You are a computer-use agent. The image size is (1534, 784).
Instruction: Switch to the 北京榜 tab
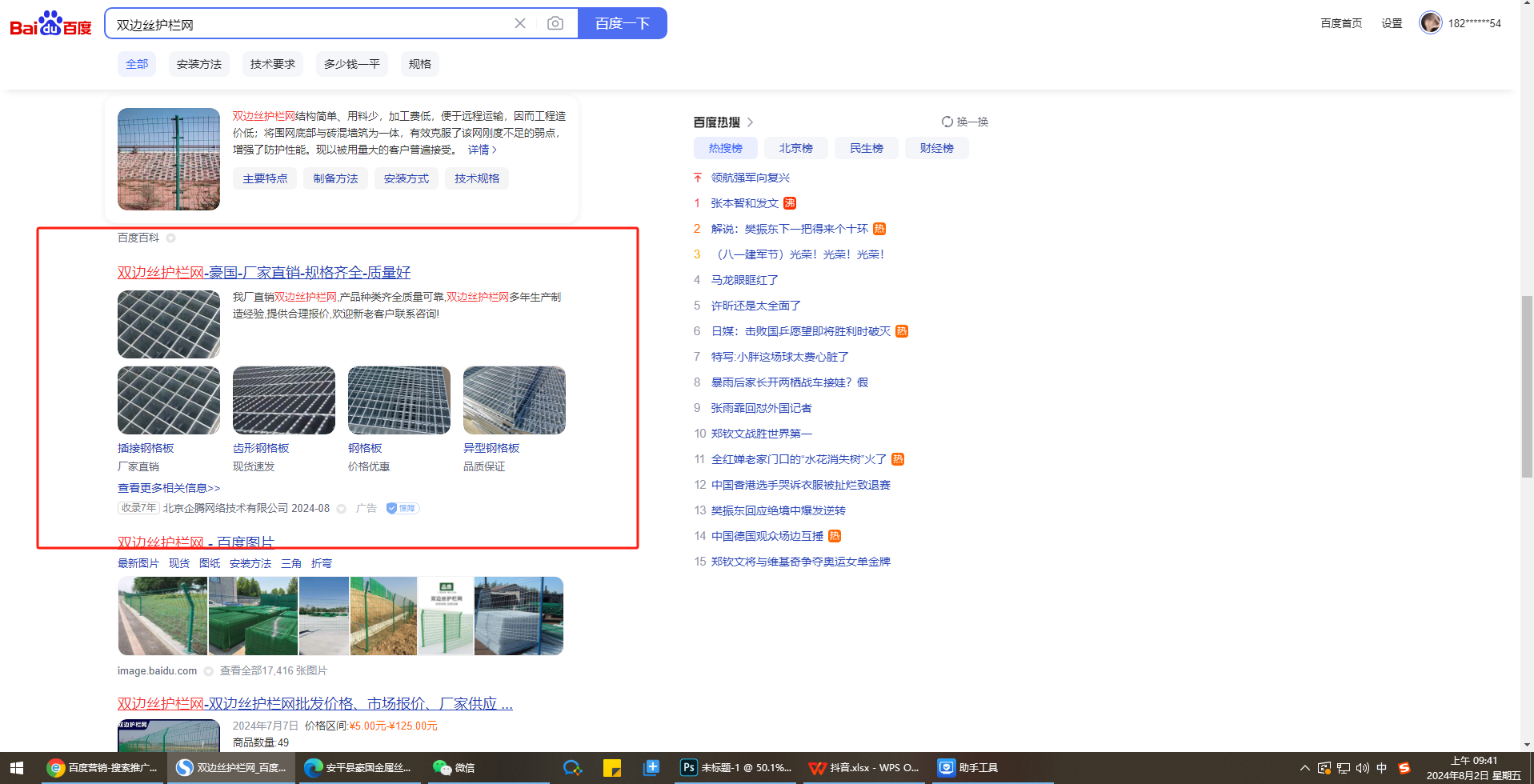click(x=795, y=148)
